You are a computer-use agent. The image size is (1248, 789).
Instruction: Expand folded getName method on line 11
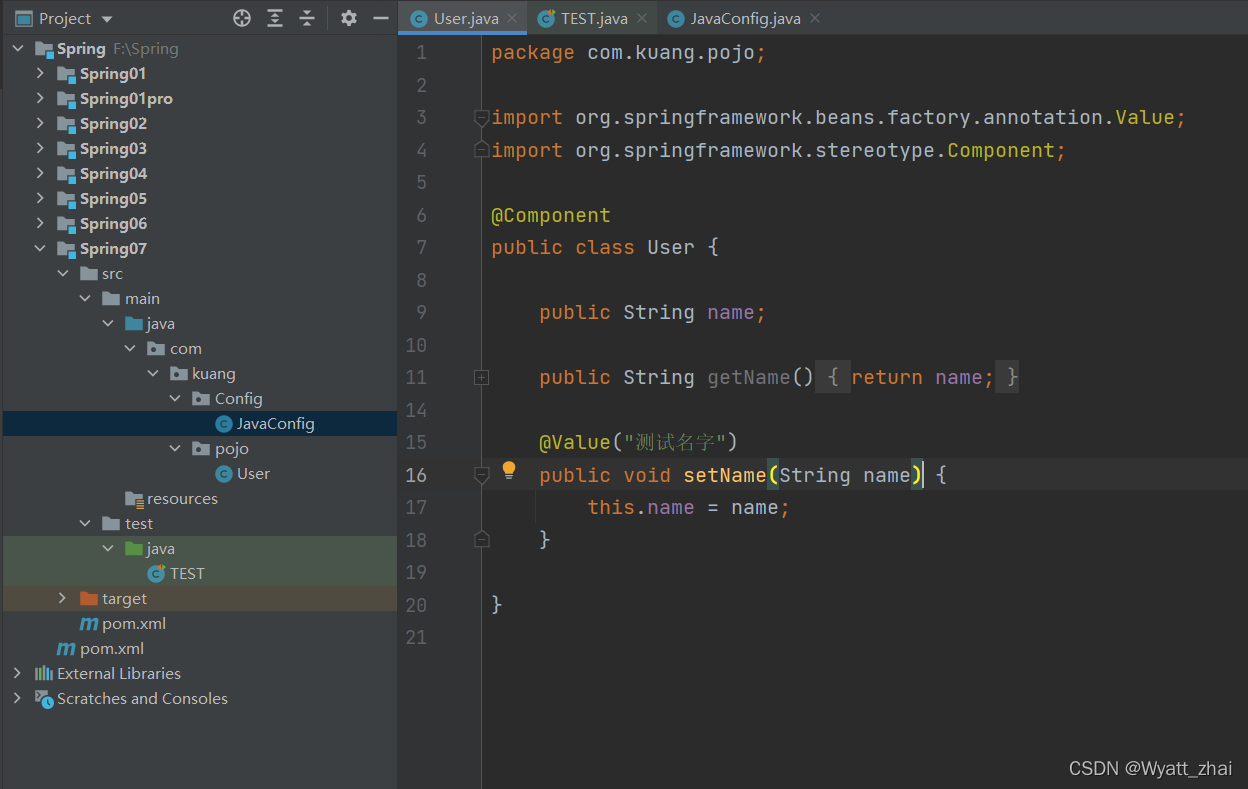(x=481, y=377)
